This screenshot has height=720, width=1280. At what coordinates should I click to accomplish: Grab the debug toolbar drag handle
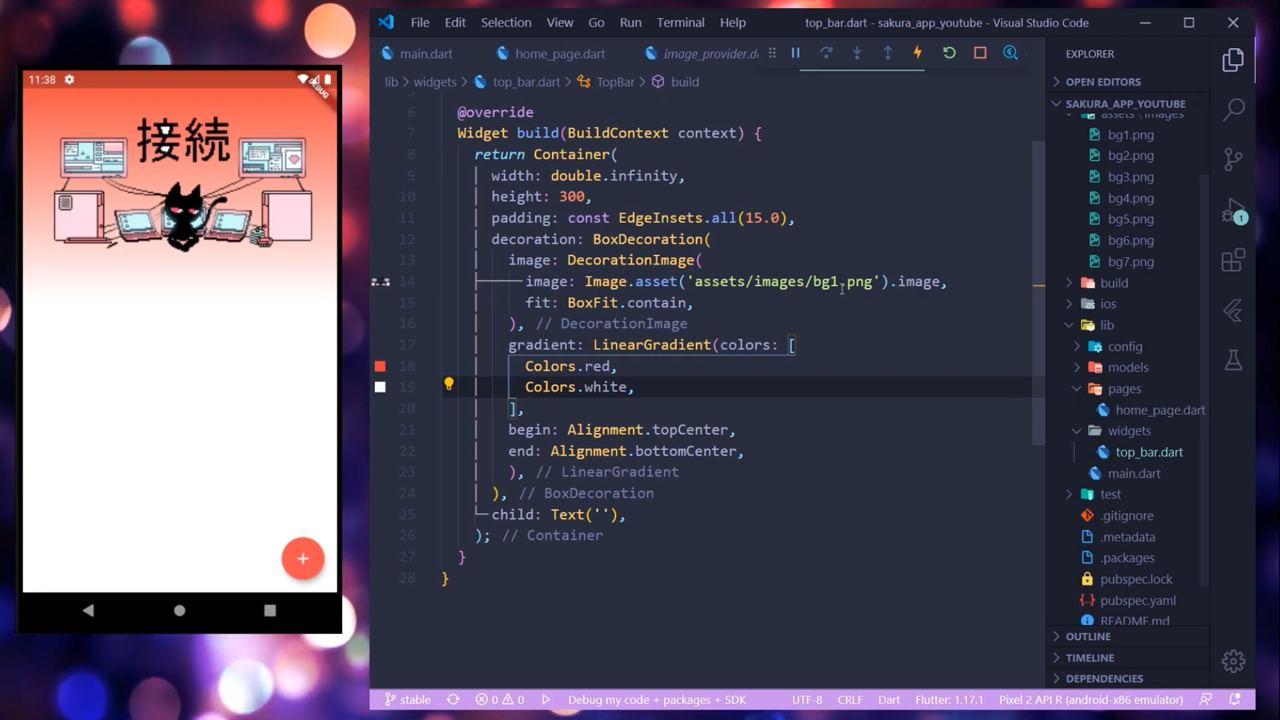coord(772,53)
